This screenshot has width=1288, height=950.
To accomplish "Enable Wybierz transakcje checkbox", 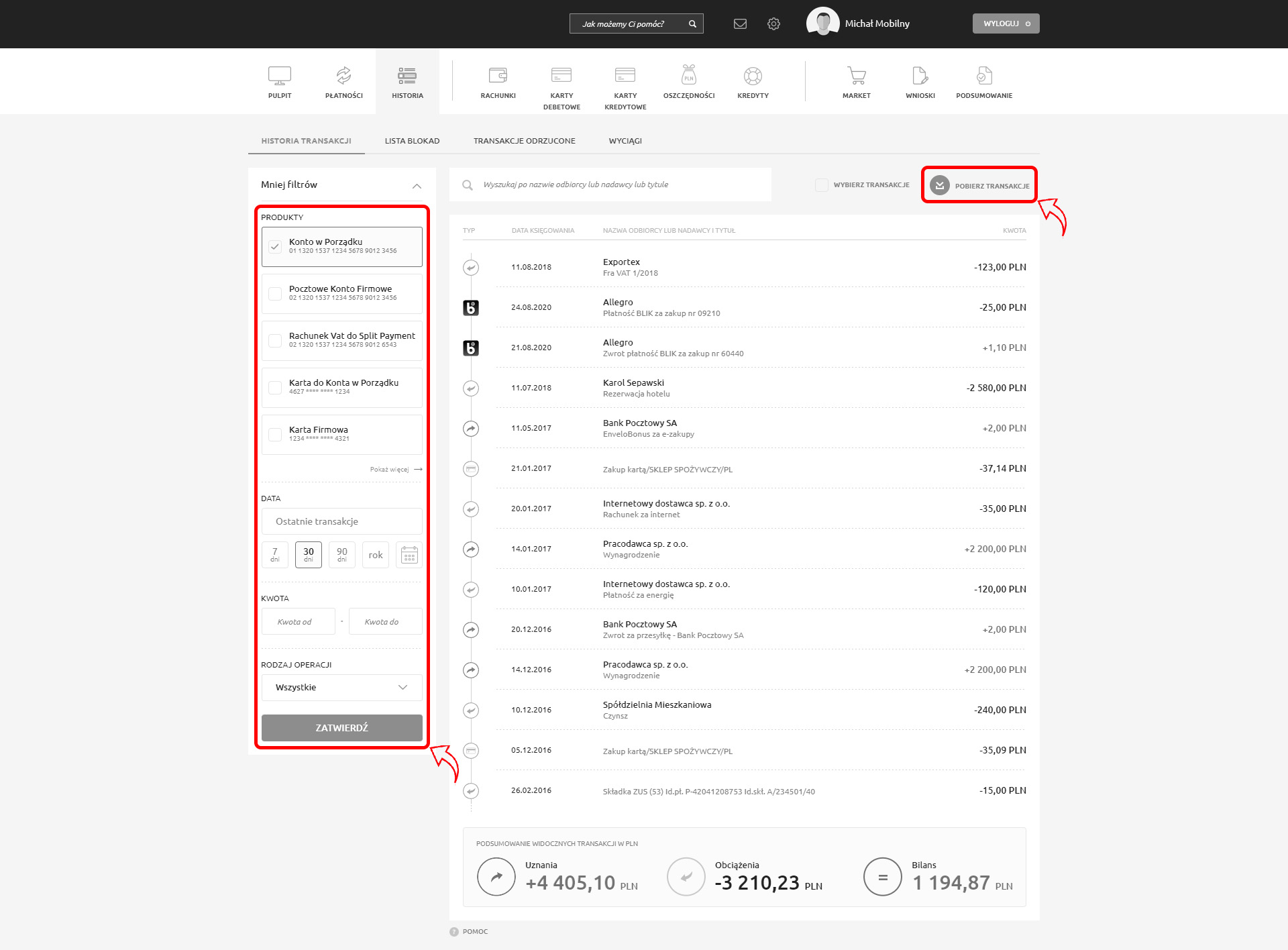I will pos(821,185).
